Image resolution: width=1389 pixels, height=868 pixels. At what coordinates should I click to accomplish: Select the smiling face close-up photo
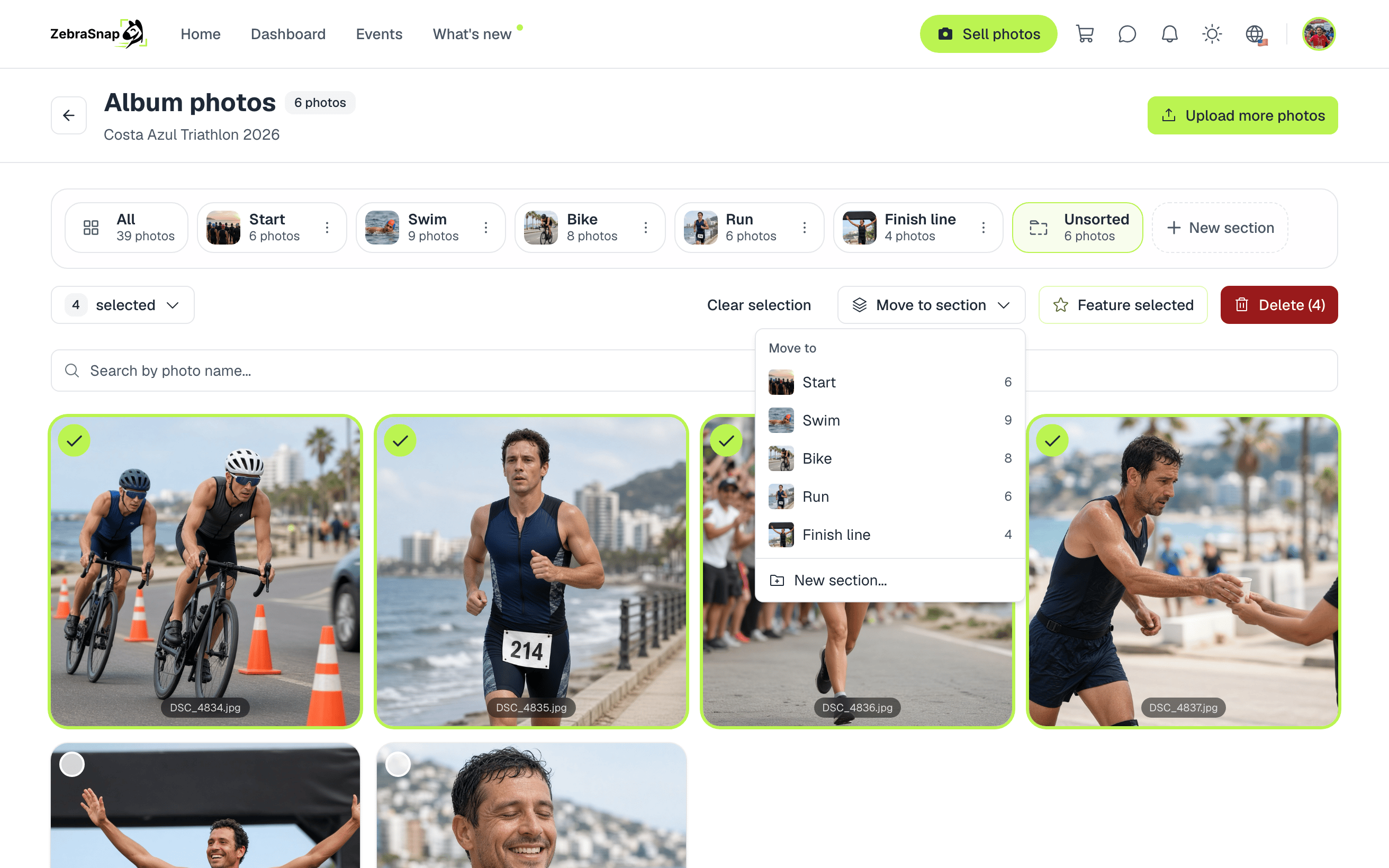[x=399, y=764]
